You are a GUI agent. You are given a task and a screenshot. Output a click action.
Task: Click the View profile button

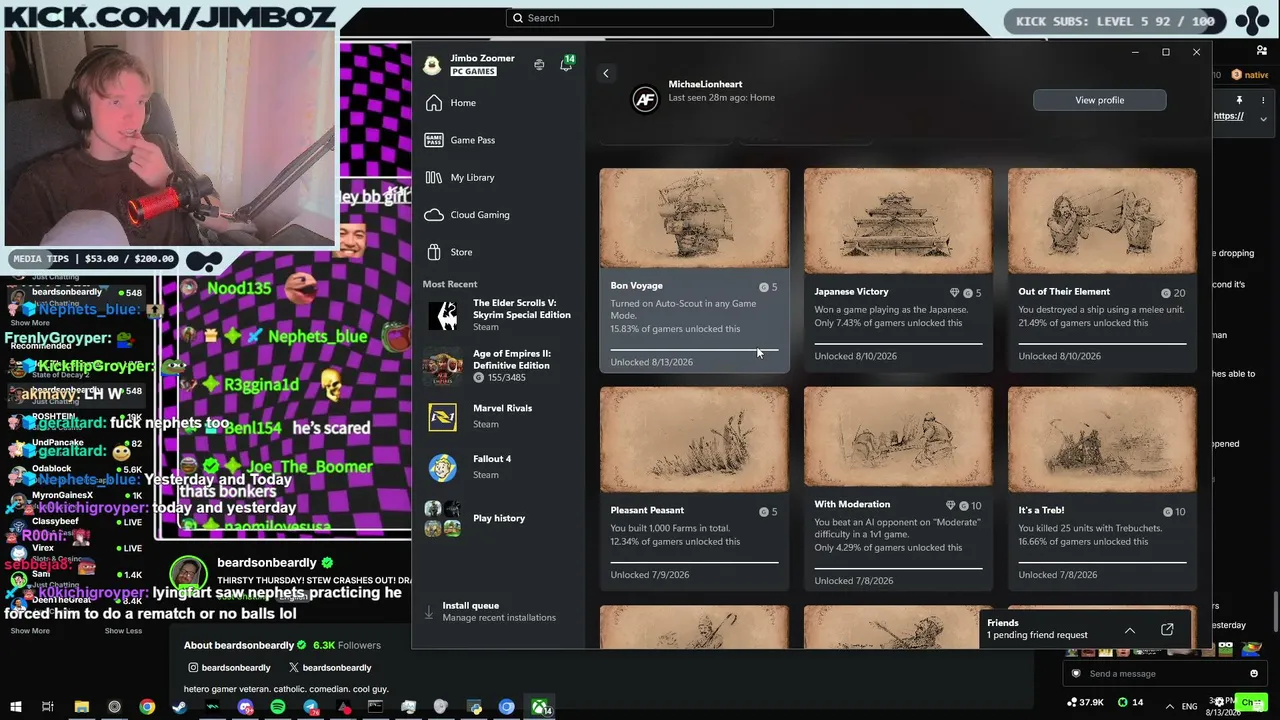click(x=1099, y=100)
